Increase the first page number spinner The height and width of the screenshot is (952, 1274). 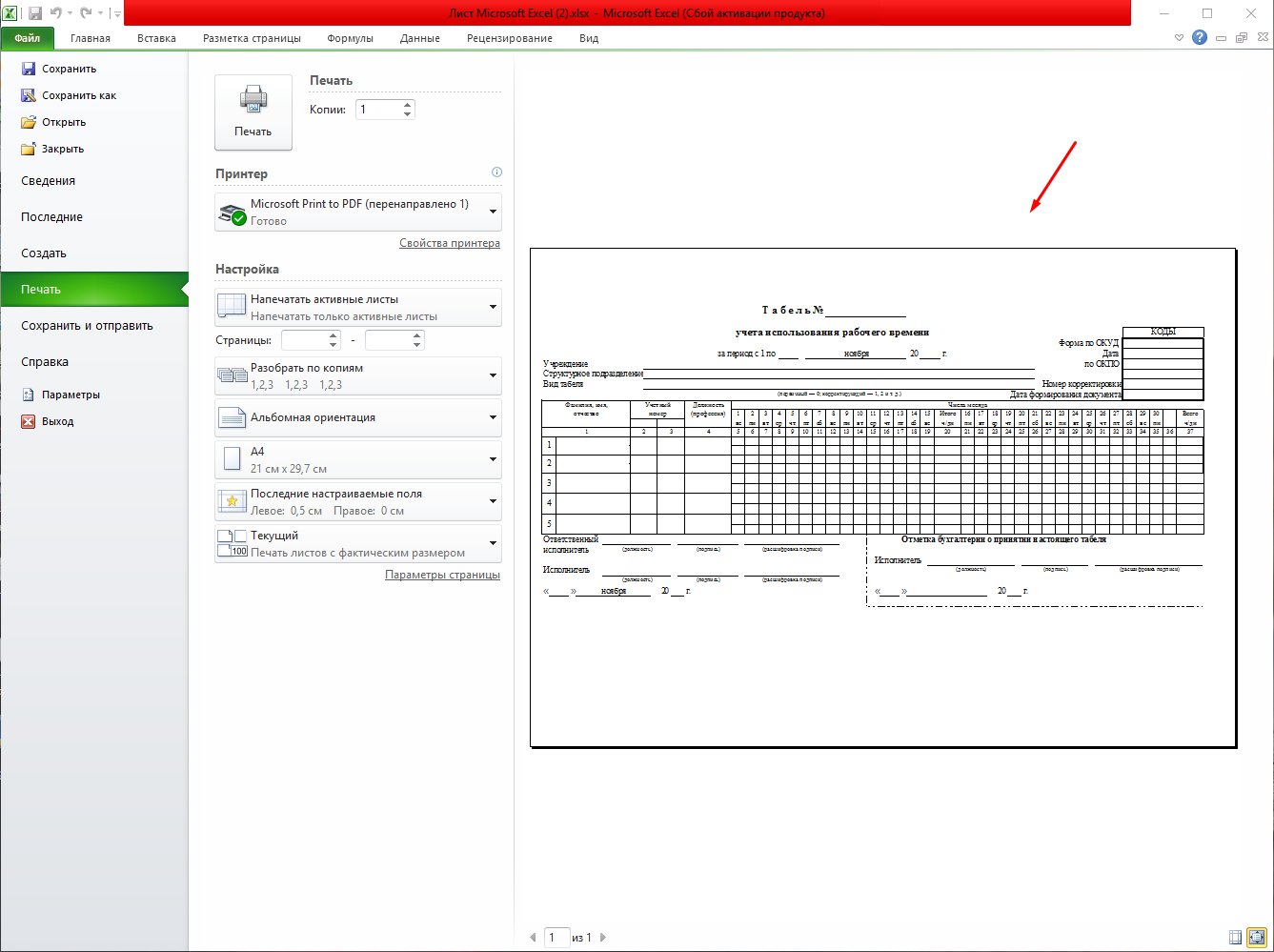(x=334, y=335)
